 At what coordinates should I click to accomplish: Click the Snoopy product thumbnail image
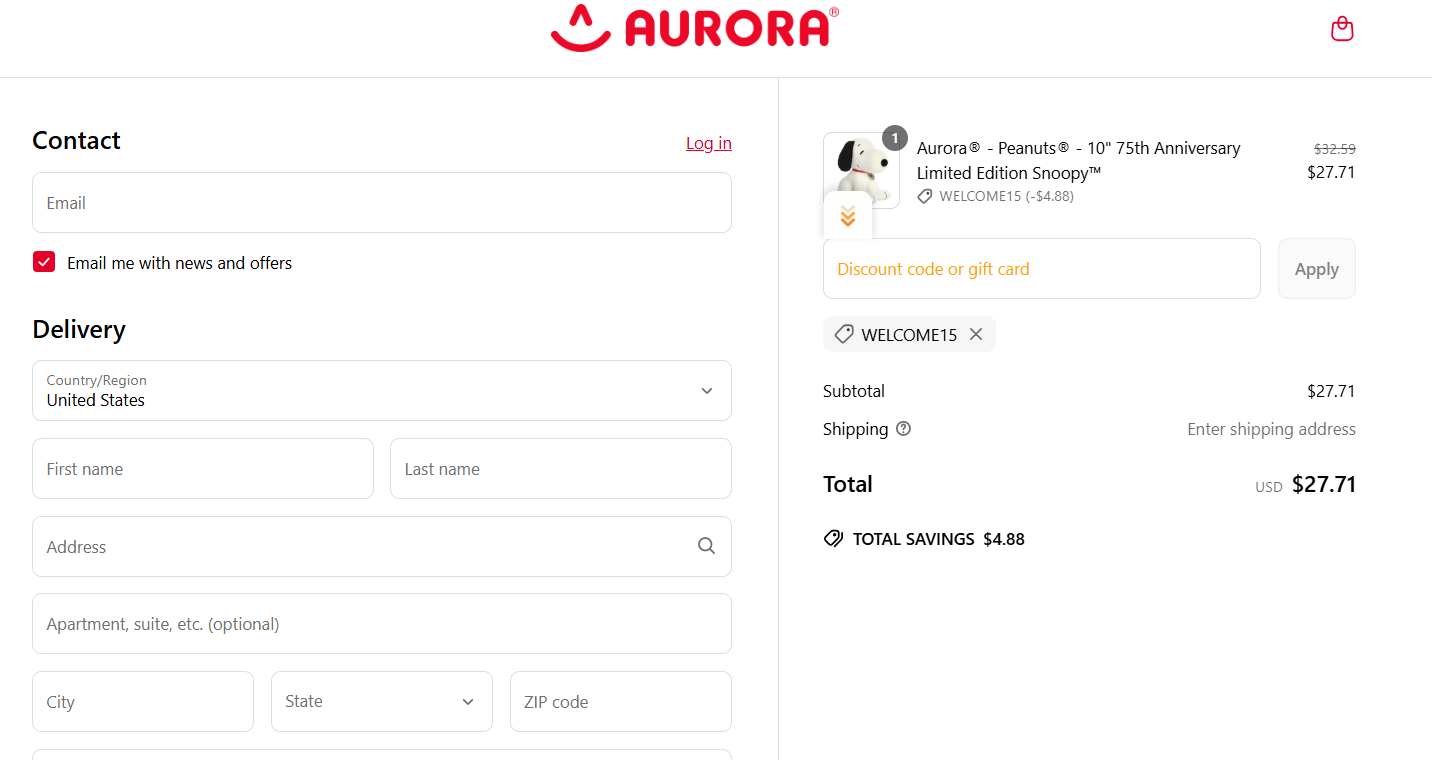pos(861,170)
